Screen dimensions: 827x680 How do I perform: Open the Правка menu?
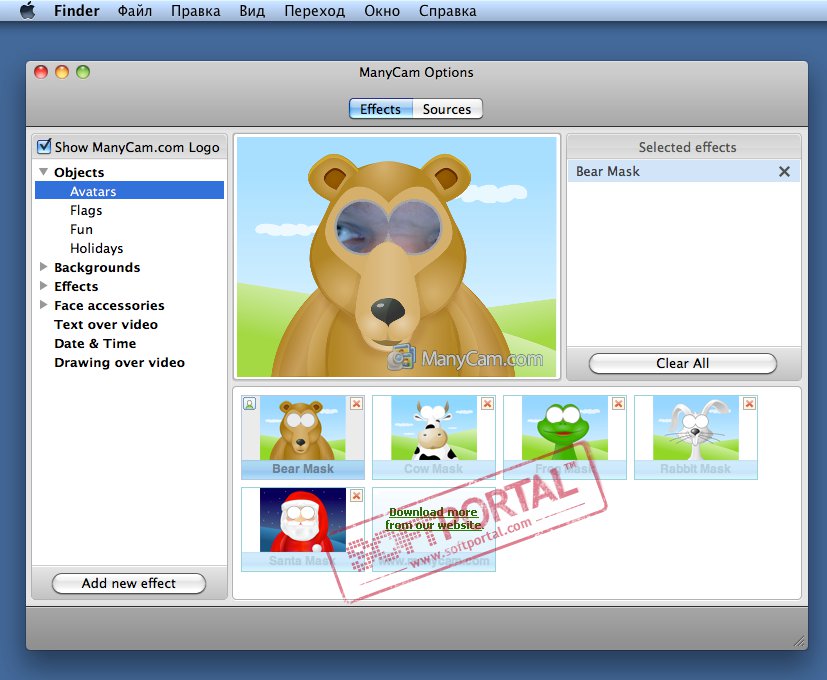196,11
